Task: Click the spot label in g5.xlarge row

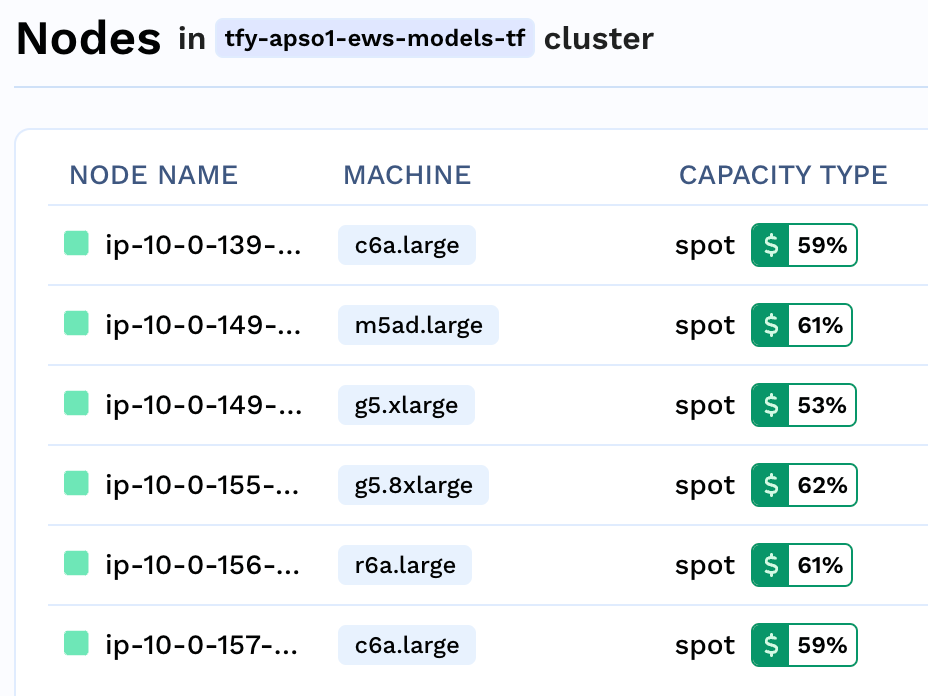Action: [705, 405]
